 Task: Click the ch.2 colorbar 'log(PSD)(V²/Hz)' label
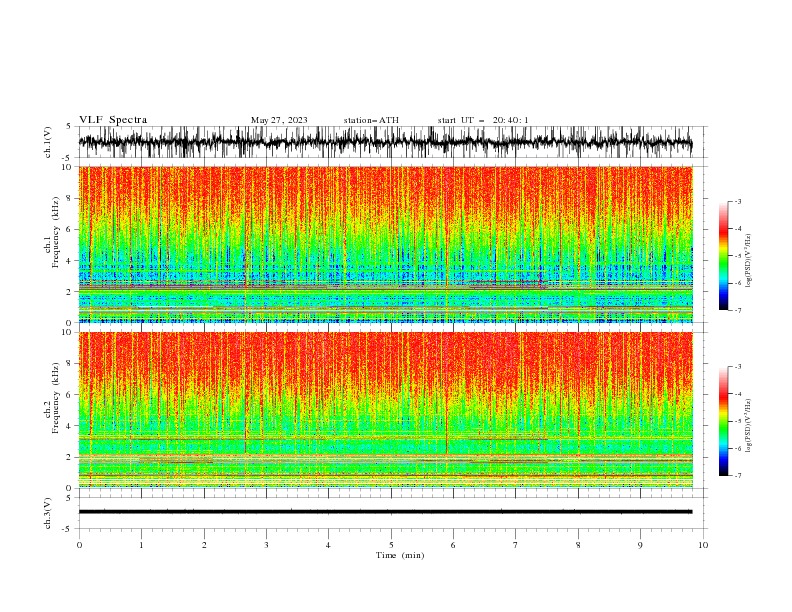749,426
